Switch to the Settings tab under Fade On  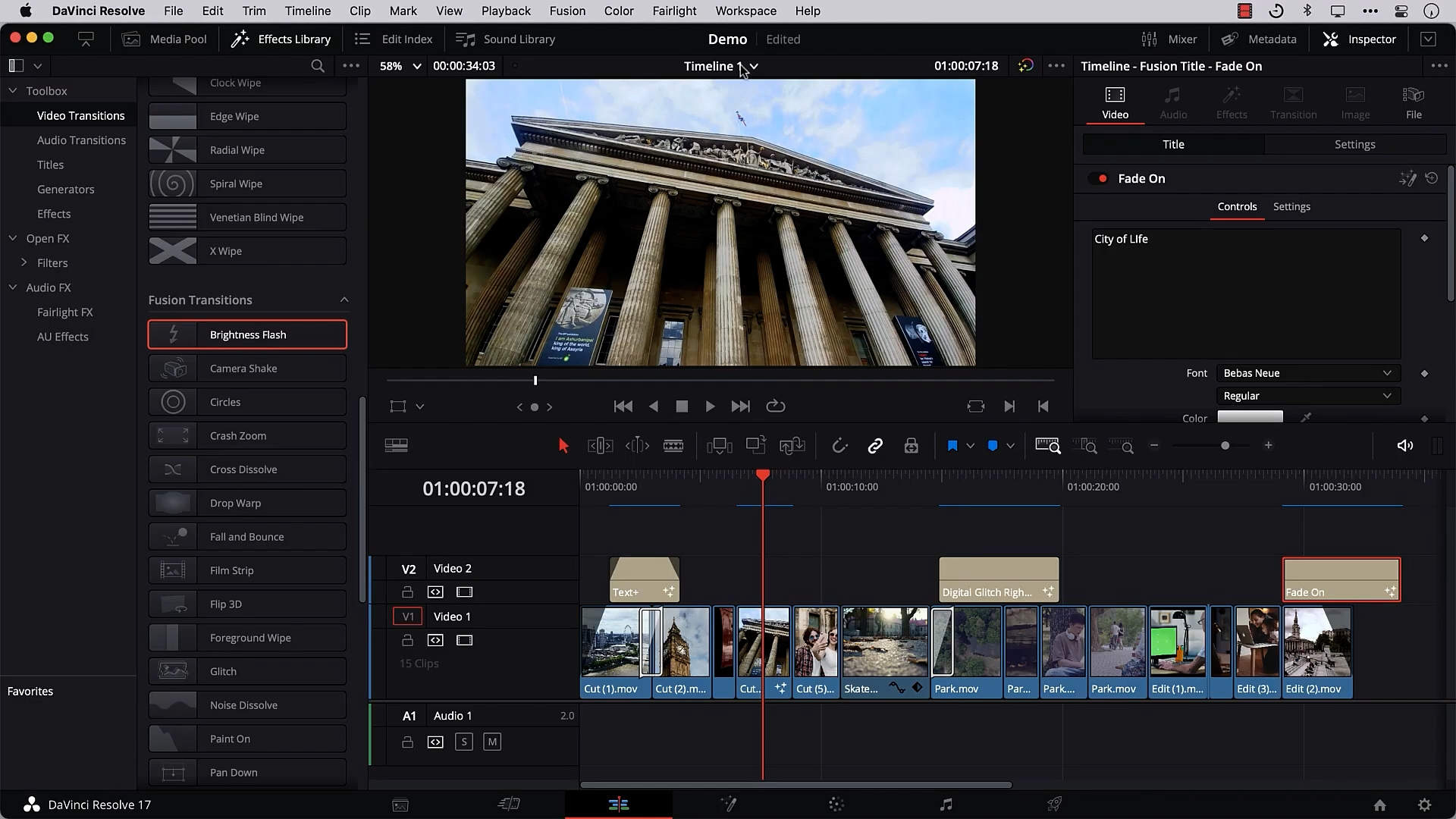1291,206
